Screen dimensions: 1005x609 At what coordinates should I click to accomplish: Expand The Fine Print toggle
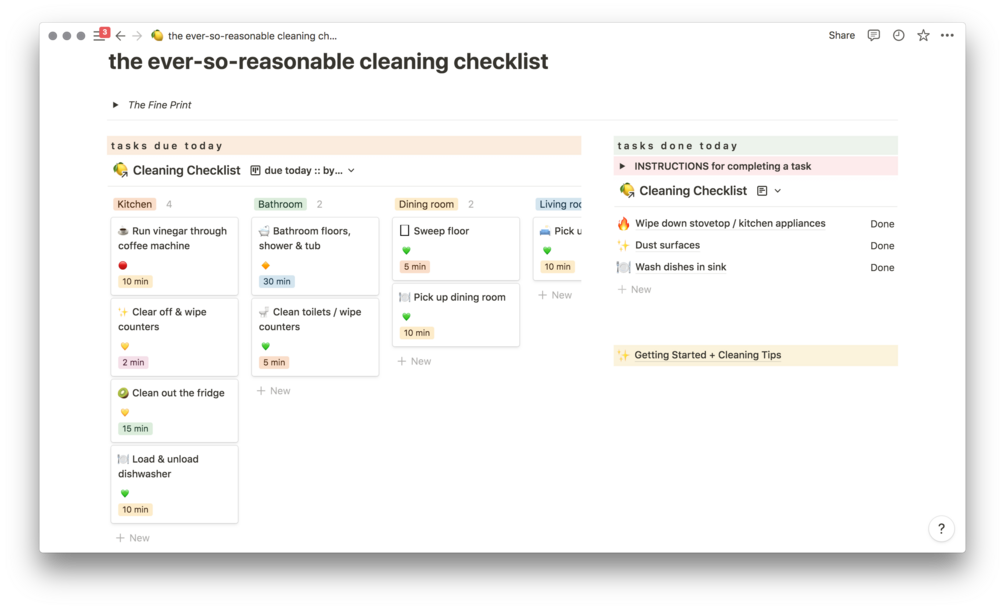tap(116, 105)
